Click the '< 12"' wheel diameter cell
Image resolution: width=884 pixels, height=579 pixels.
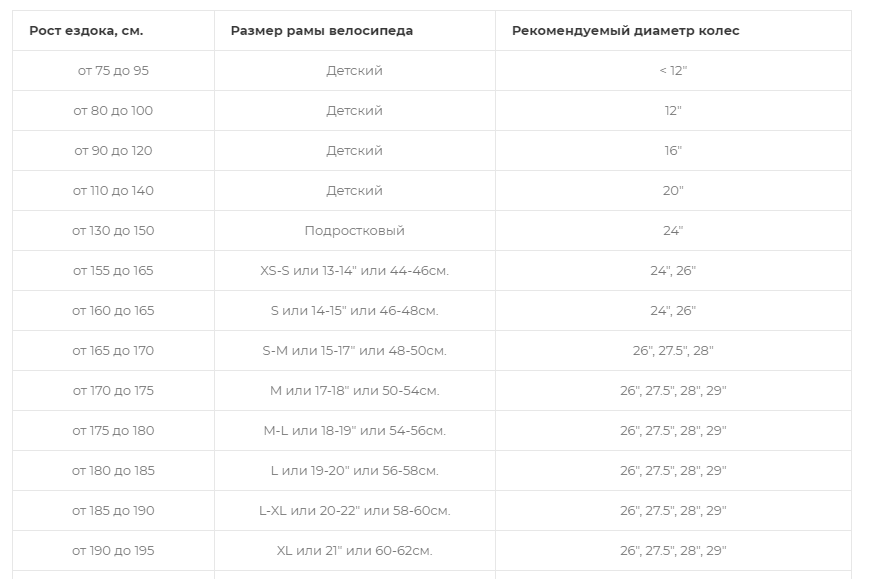pyautogui.click(x=673, y=71)
